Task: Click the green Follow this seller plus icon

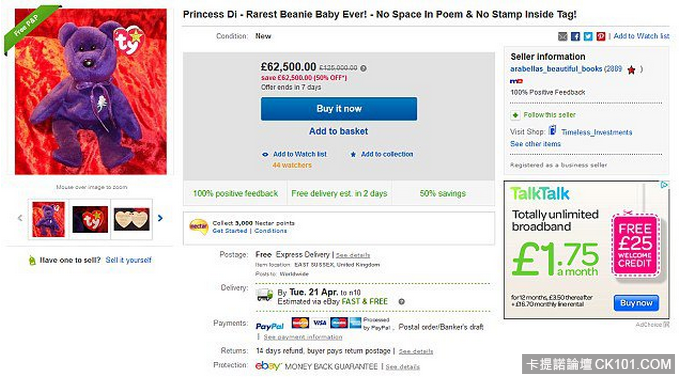Action: point(515,115)
